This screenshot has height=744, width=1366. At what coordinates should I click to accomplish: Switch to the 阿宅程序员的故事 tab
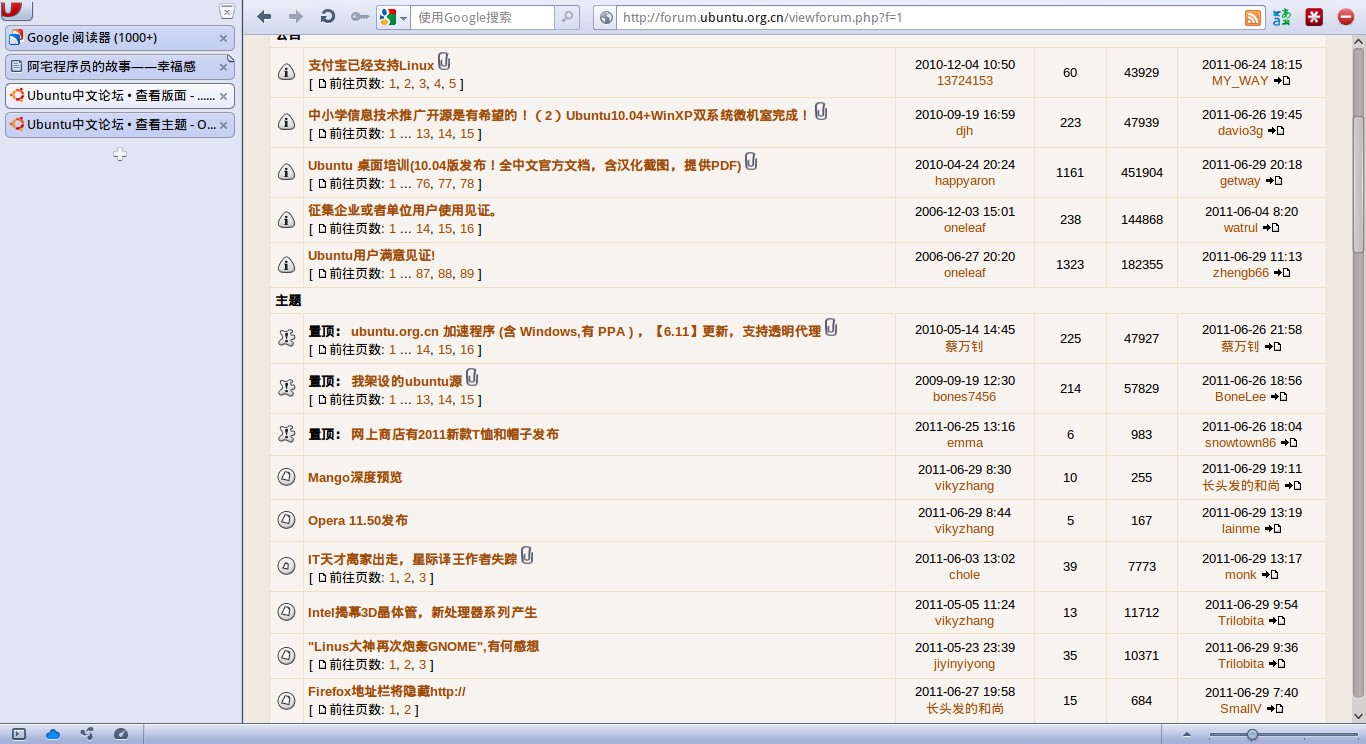(119, 67)
